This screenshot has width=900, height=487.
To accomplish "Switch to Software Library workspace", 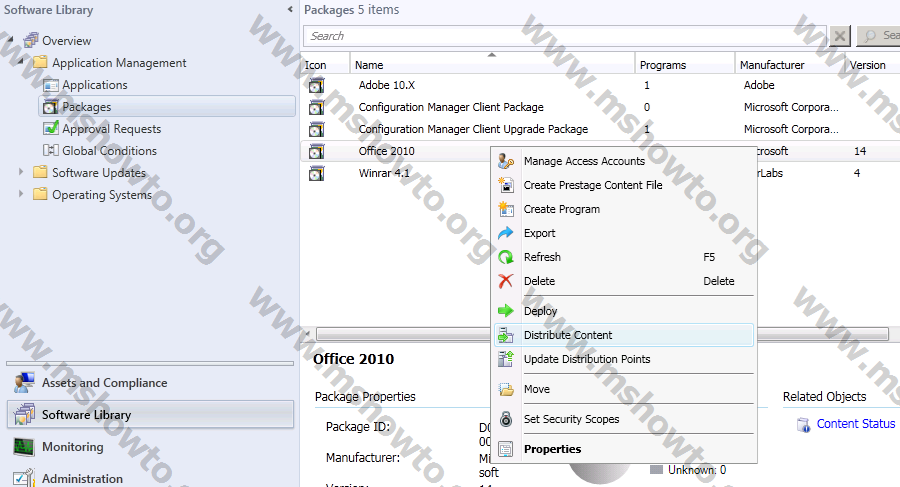I will click(x=150, y=415).
